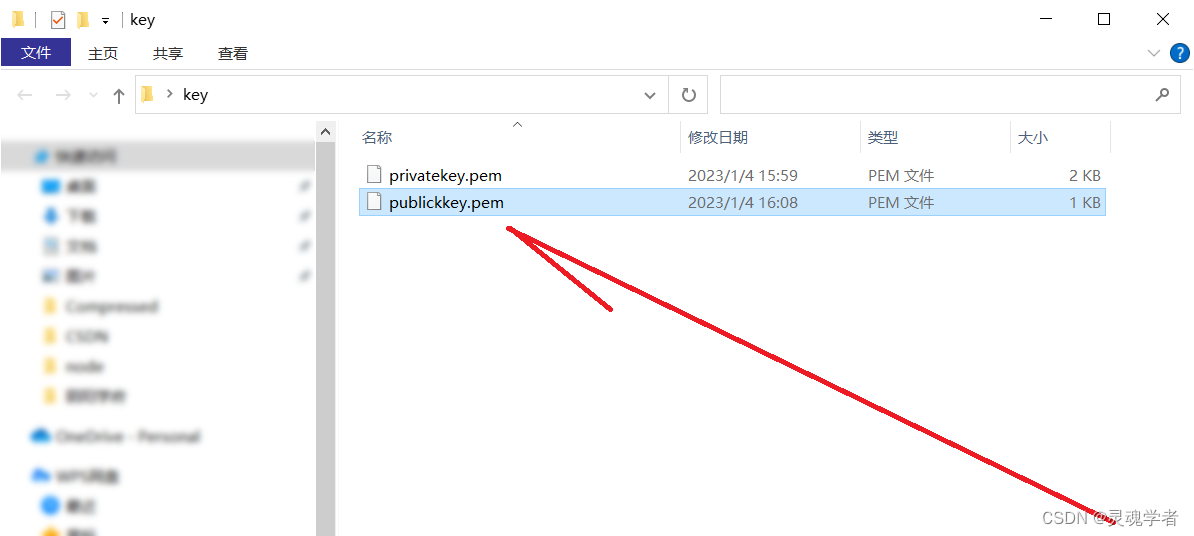Select the publickkey.pem file
This screenshot has width=1194, height=536.
click(x=732, y=203)
